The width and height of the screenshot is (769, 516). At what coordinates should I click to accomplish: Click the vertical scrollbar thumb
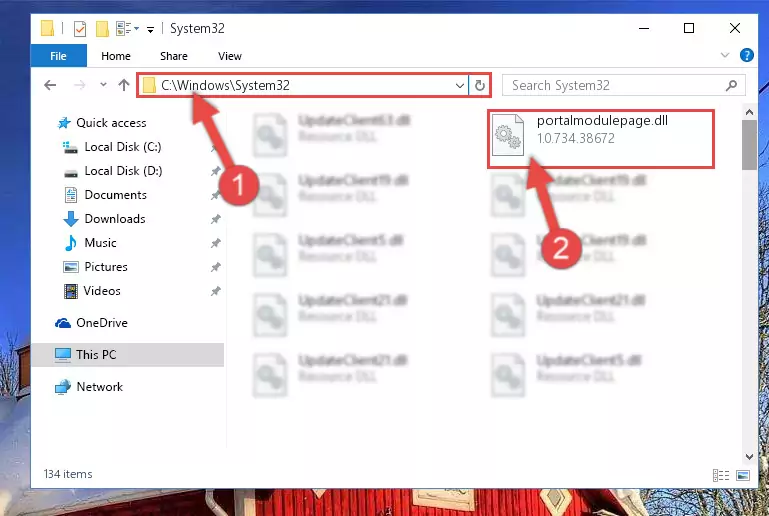pyautogui.click(x=749, y=145)
